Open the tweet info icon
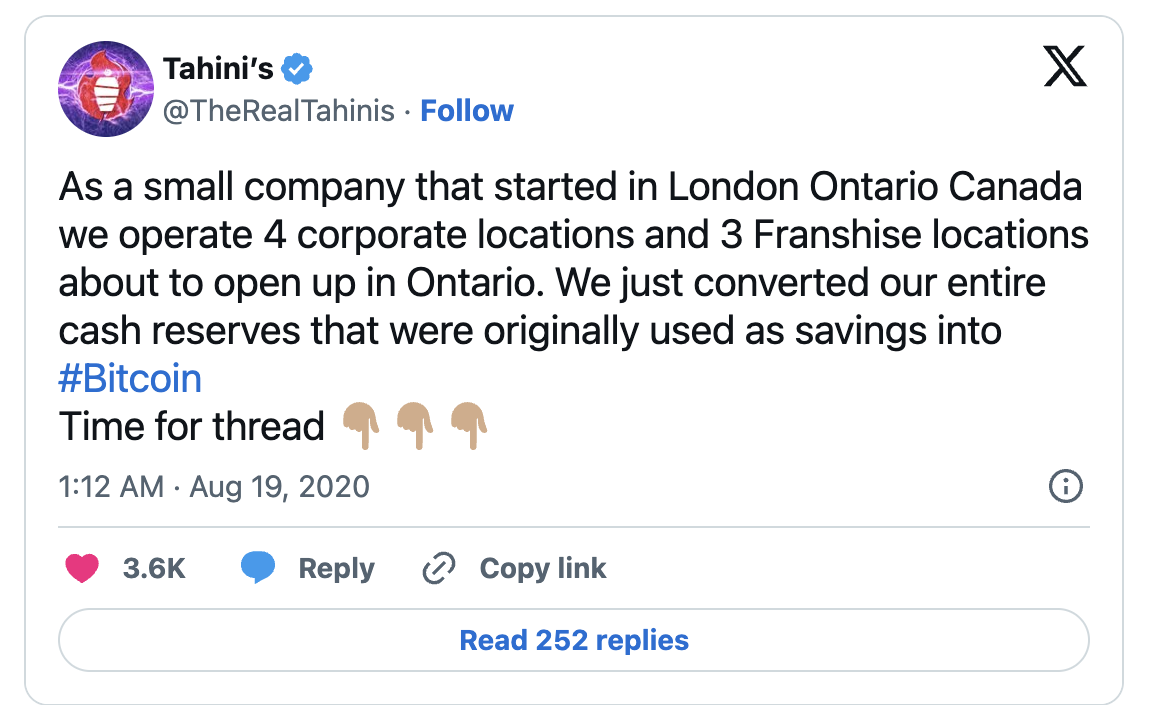 [x=1065, y=487]
